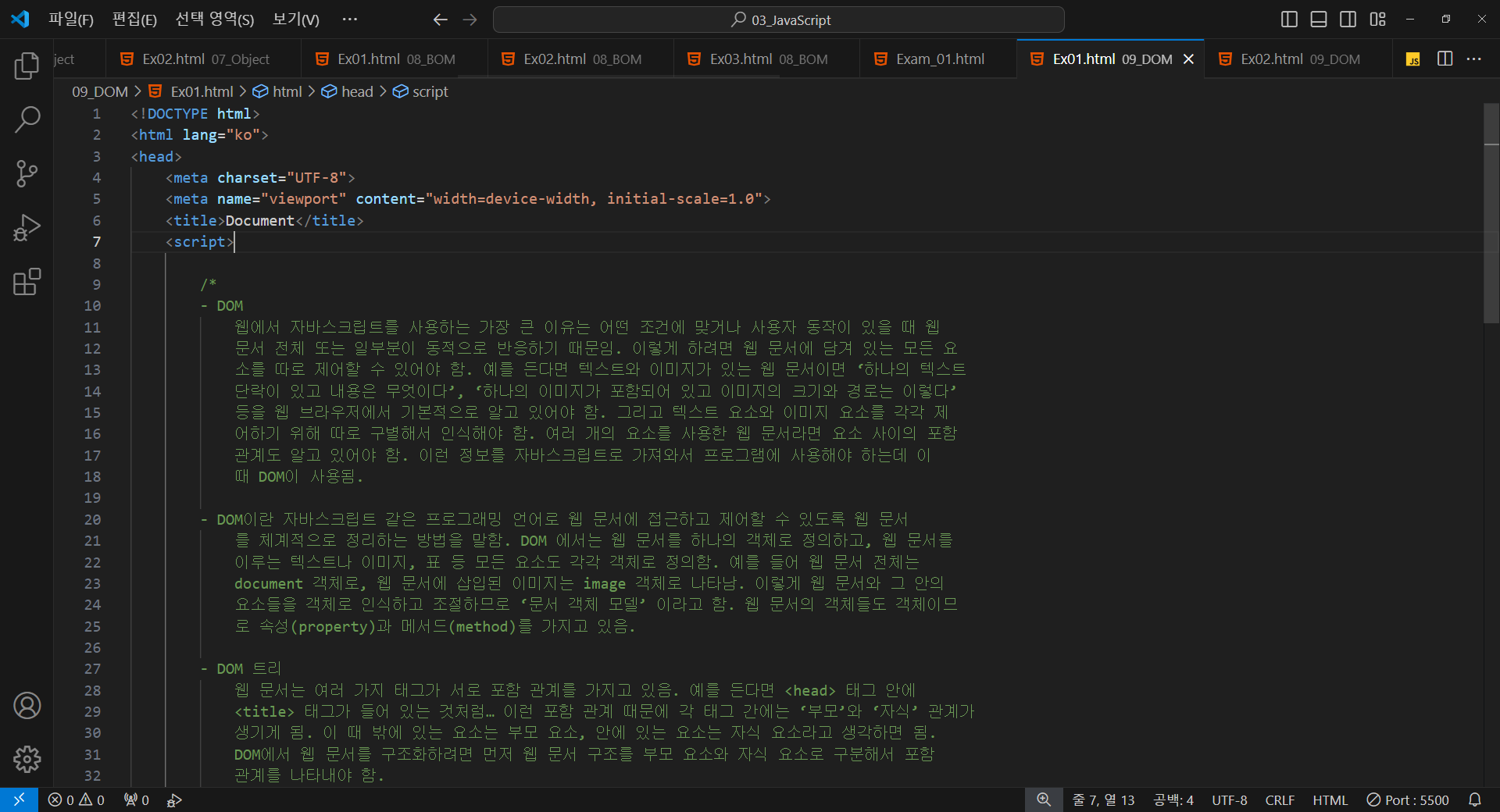The height and width of the screenshot is (812, 1500).
Task: Open the Manage settings gear
Action: 27,759
